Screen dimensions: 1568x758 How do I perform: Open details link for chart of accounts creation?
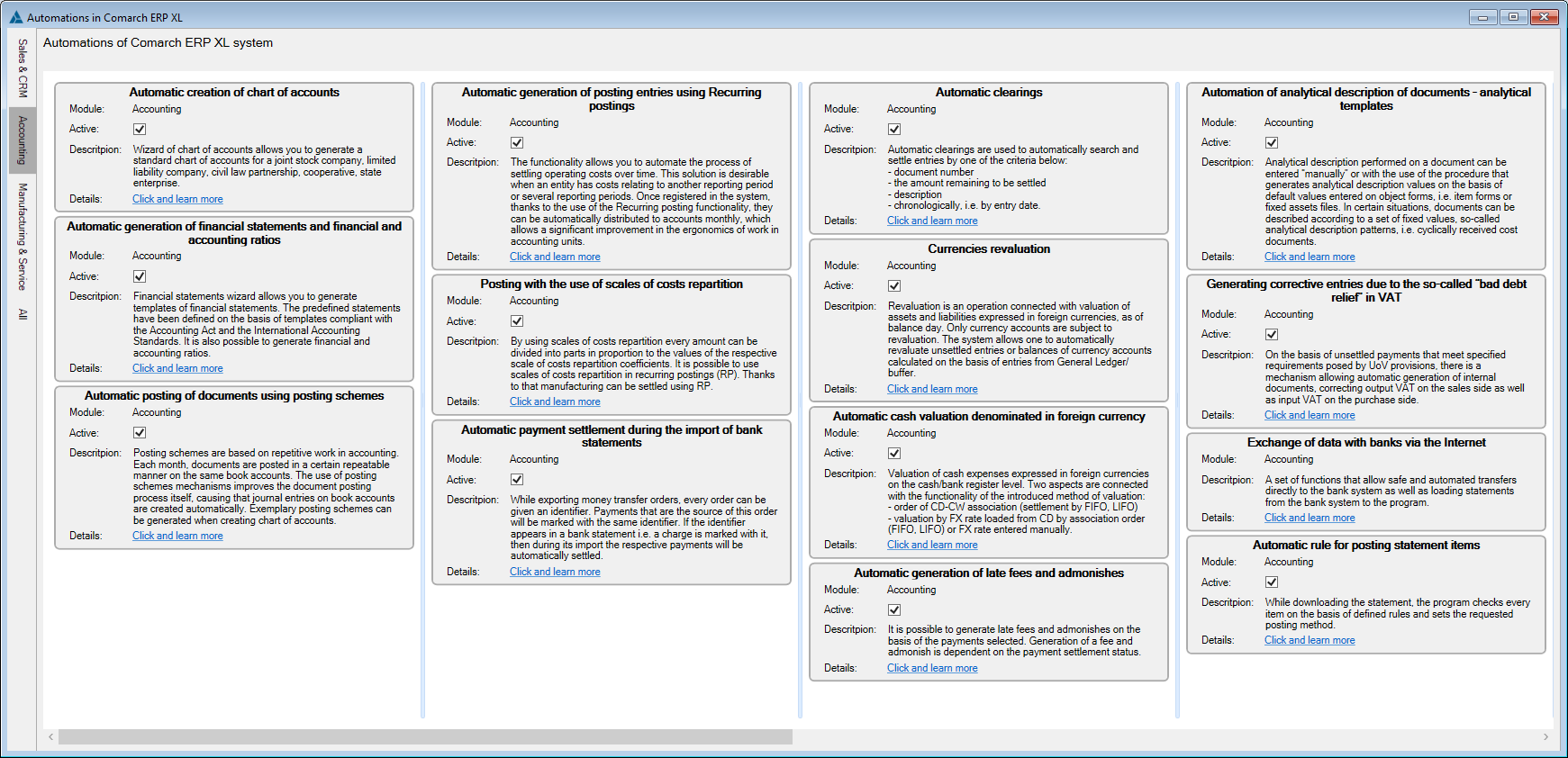177,199
